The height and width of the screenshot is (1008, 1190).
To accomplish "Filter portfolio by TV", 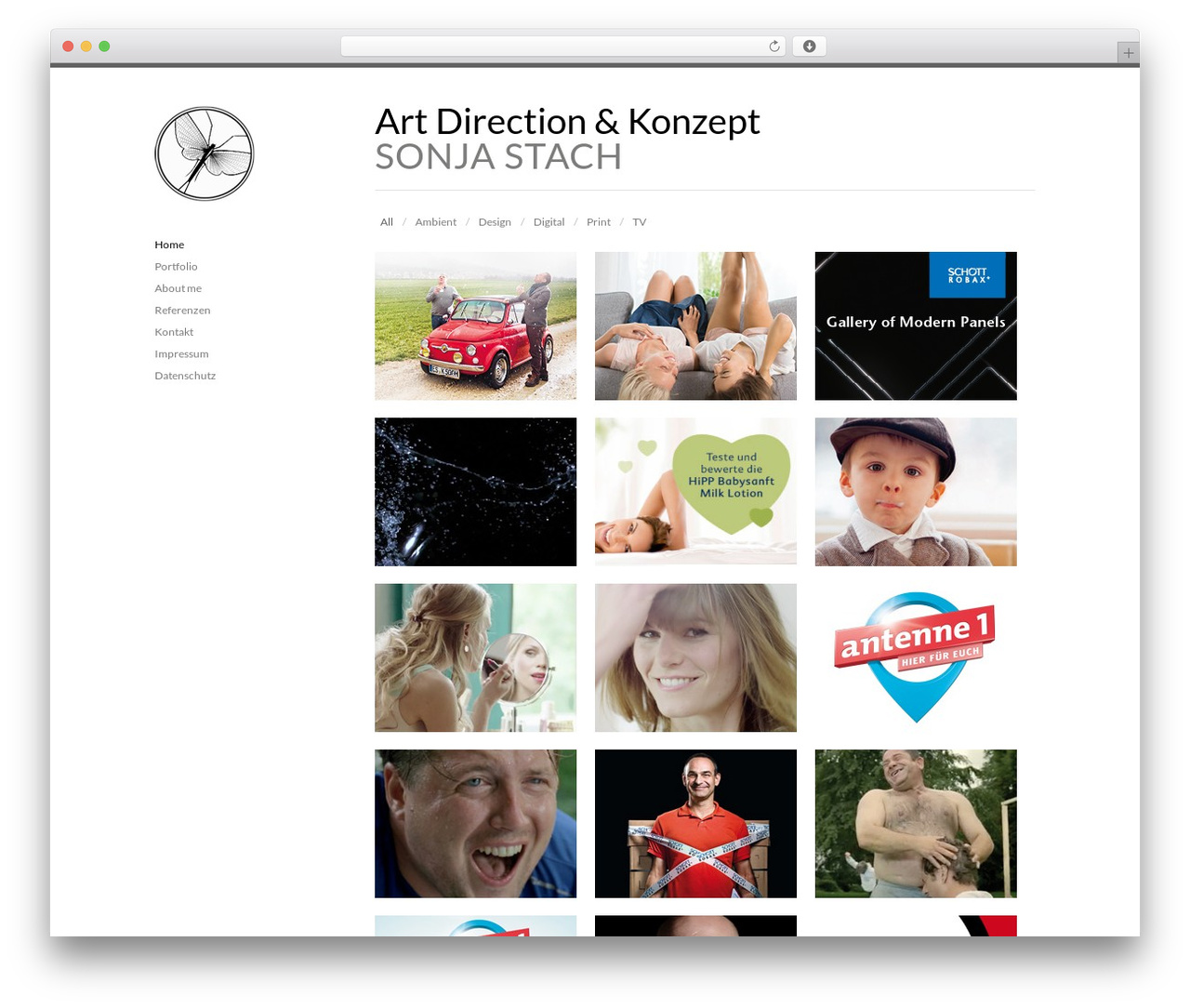I will pyautogui.click(x=640, y=222).
